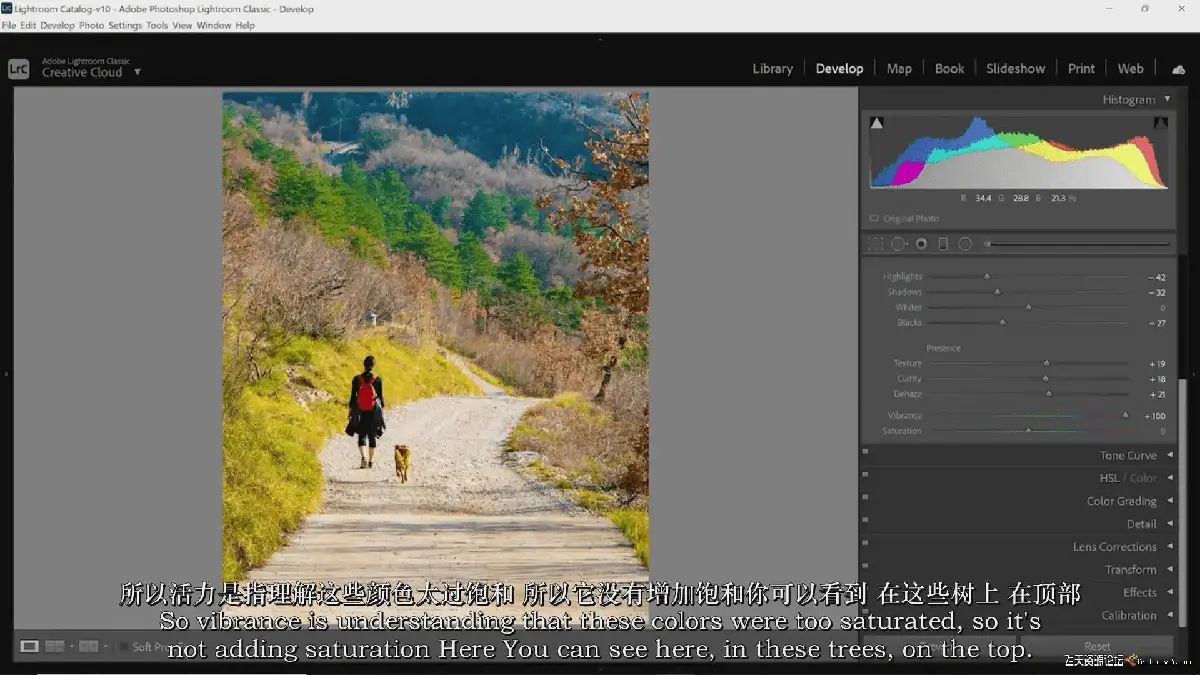Toggle left panel show/hide arrow
This screenshot has height=675, width=1200.
point(6,374)
